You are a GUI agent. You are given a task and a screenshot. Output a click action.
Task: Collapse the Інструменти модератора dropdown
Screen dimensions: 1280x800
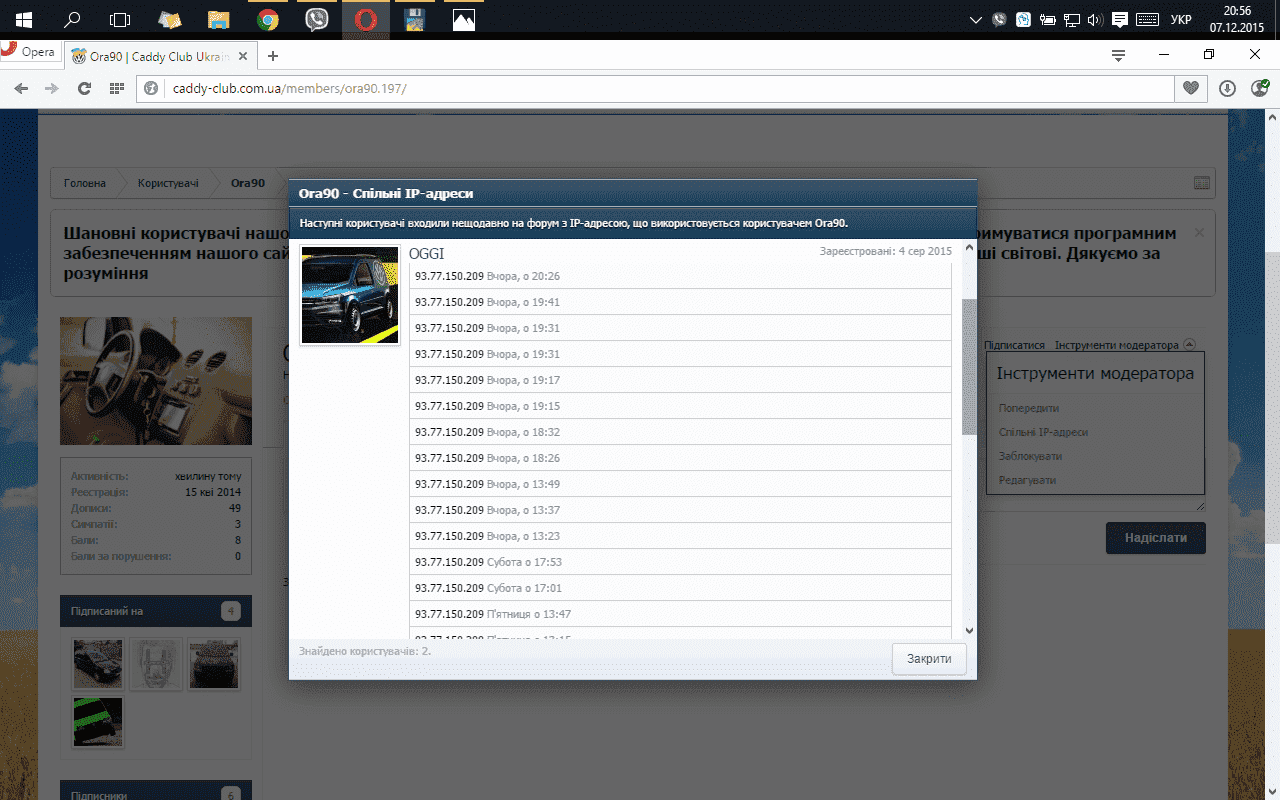click(x=1189, y=345)
